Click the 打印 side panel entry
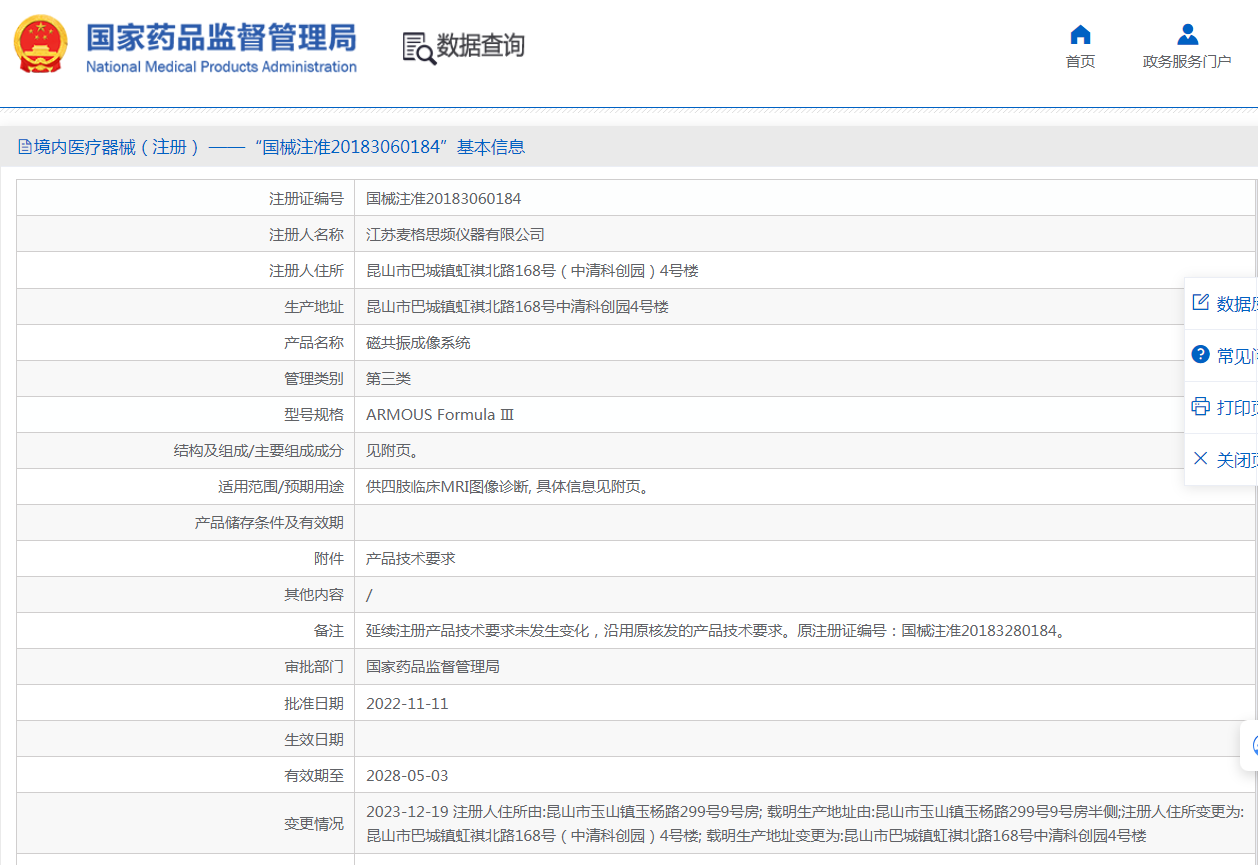This screenshot has width=1258, height=865. coord(1222,407)
